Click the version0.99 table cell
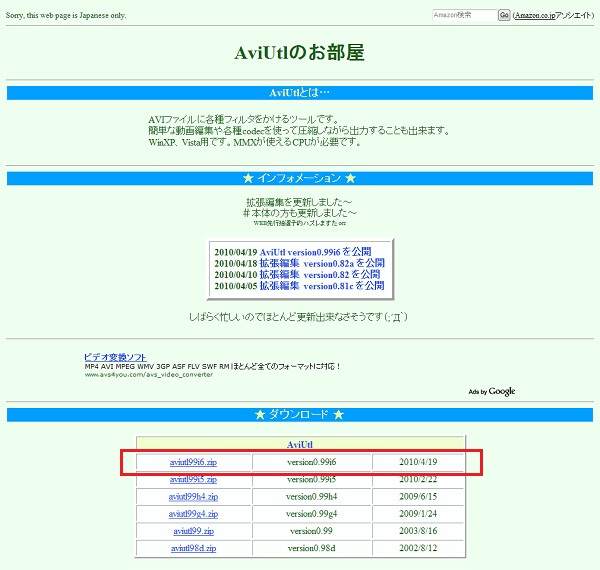600x570 pixels. coord(311,531)
